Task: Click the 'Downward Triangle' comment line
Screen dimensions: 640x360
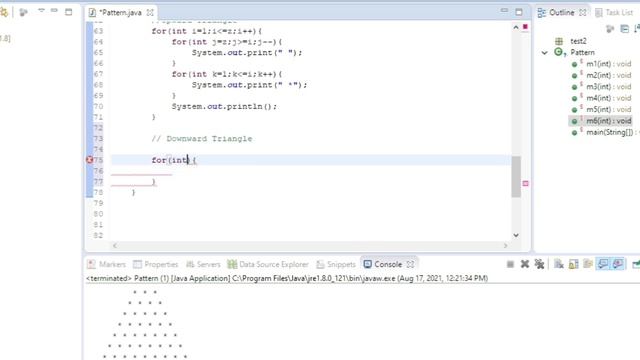Action: click(x=202, y=139)
